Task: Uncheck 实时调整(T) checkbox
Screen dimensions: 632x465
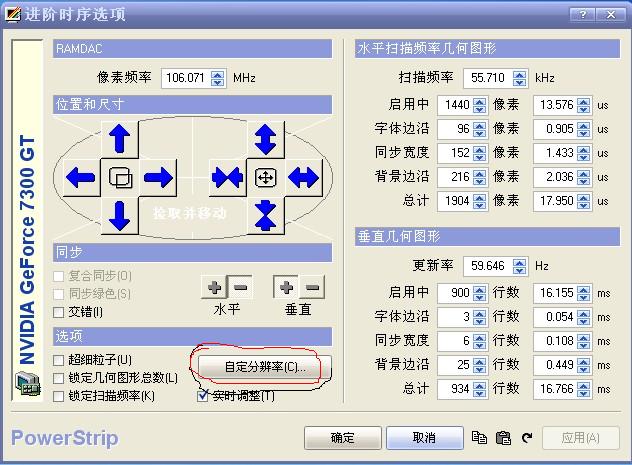Action: tap(203, 396)
